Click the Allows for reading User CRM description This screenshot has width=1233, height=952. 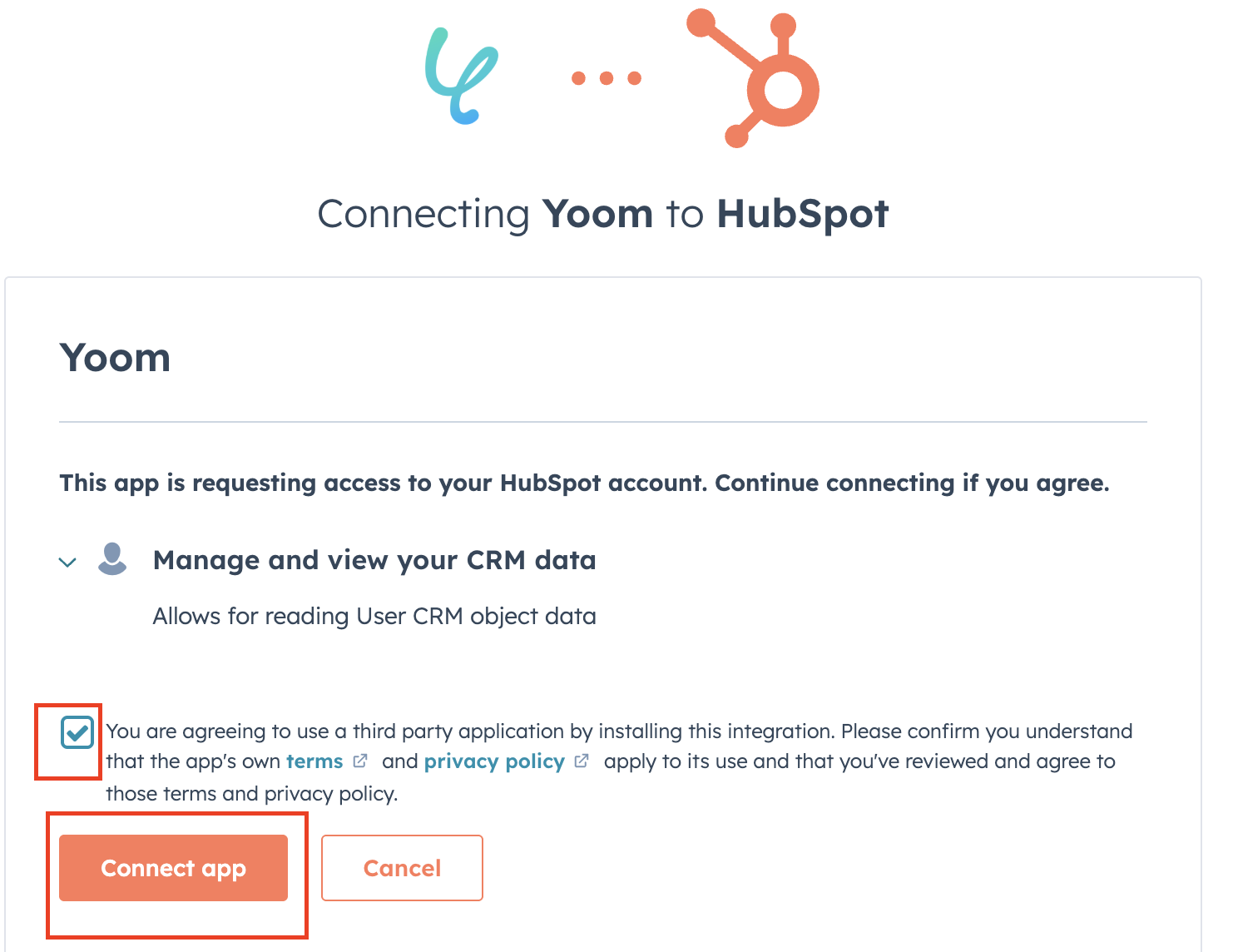pyautogui.click(x=374, y=617)
